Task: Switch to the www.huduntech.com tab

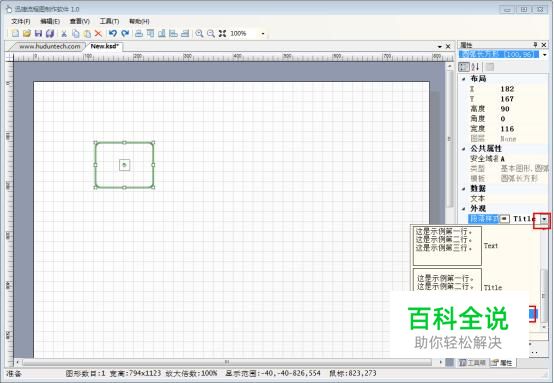Action: [49, 47]
